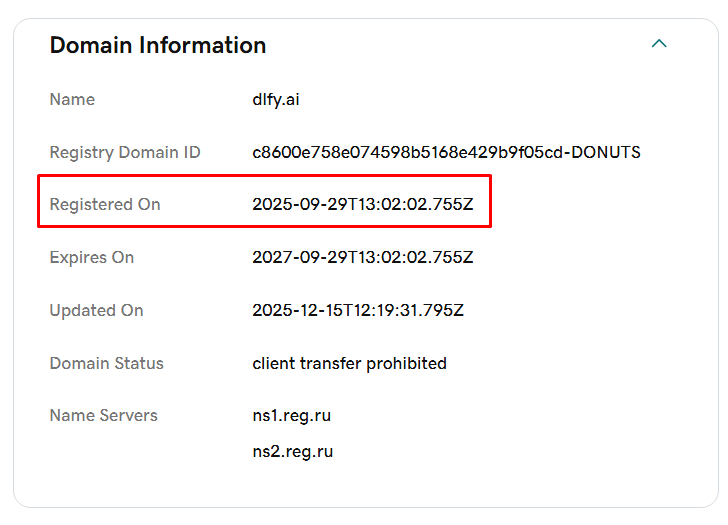Click the Registry Domain ID label
Image resolution: width=728 pixels, height=525 pixels.
tap(125, 152)
